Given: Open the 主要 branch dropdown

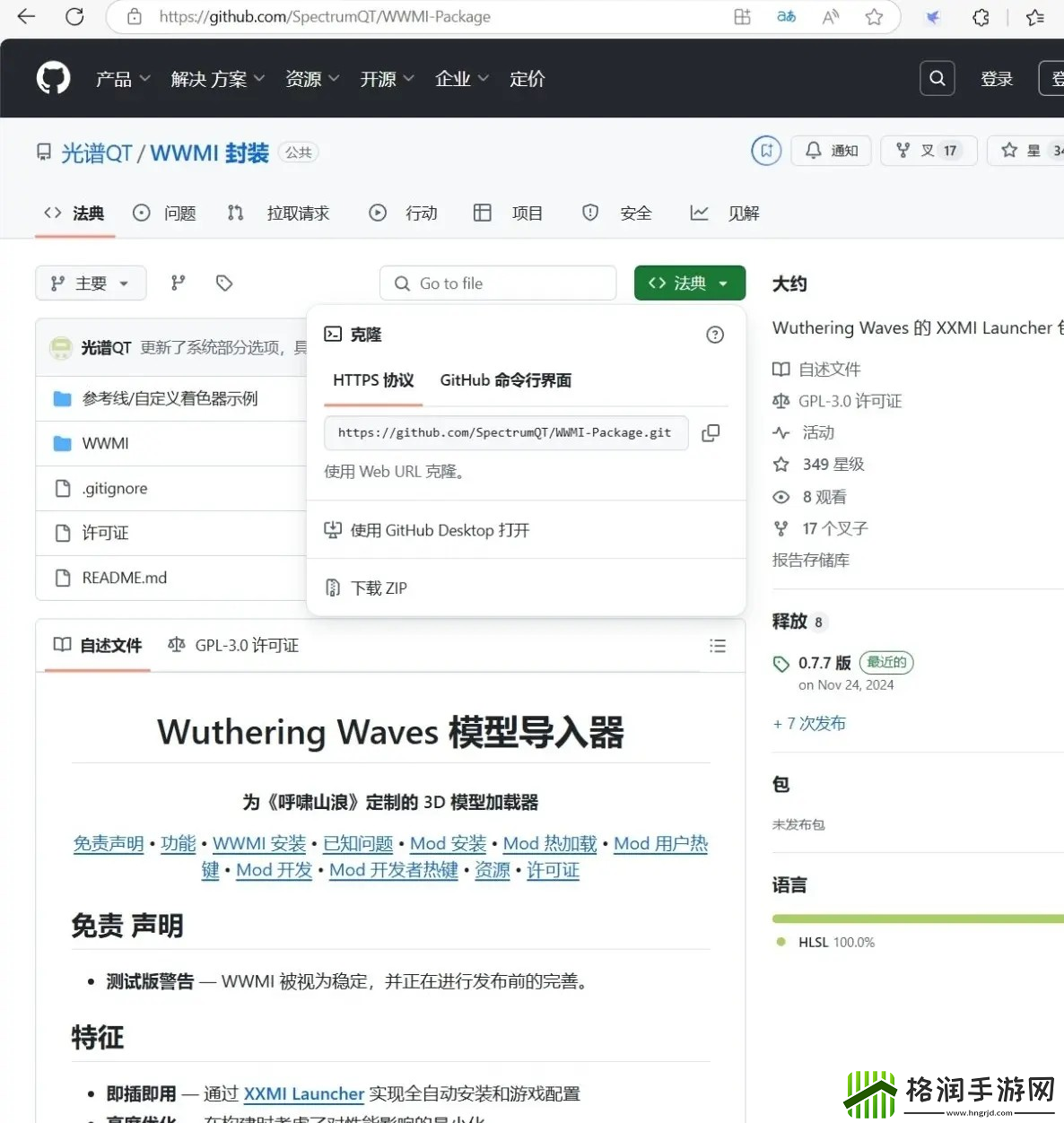Looking at the screenshot, I should (91, 283).
